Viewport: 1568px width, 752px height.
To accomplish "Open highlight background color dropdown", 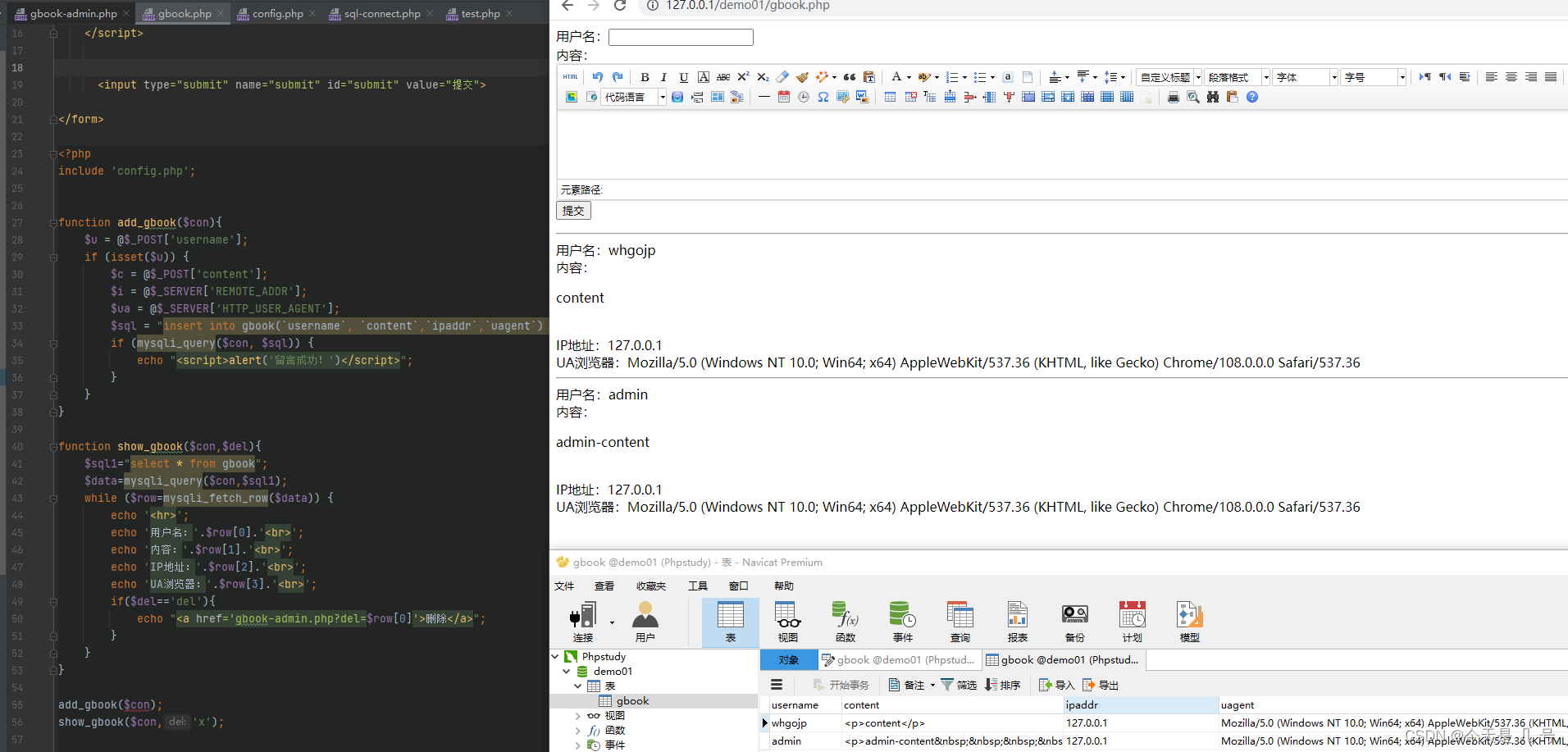I will 937,77.
